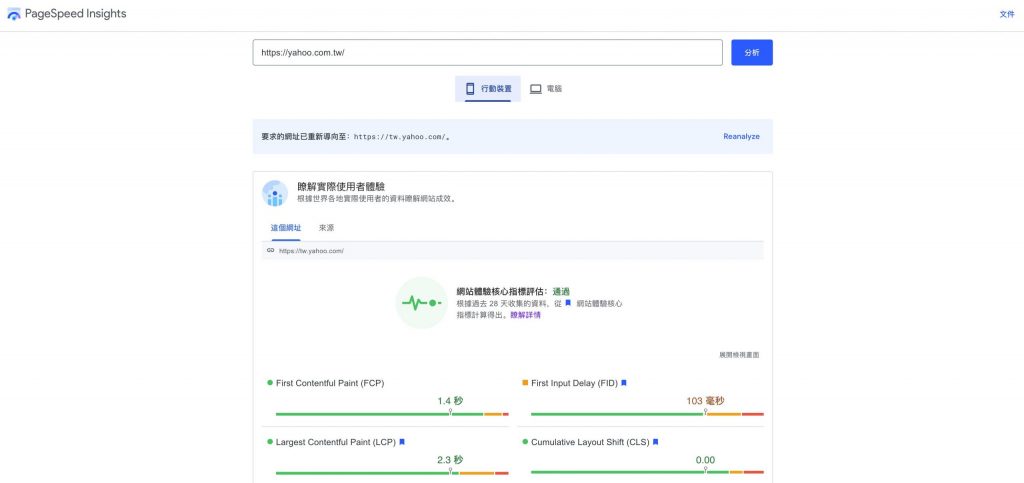The image size is (1024, 483).
Task: Switch to the 電腦 desktop tab
Action: [x=546, y=89]
